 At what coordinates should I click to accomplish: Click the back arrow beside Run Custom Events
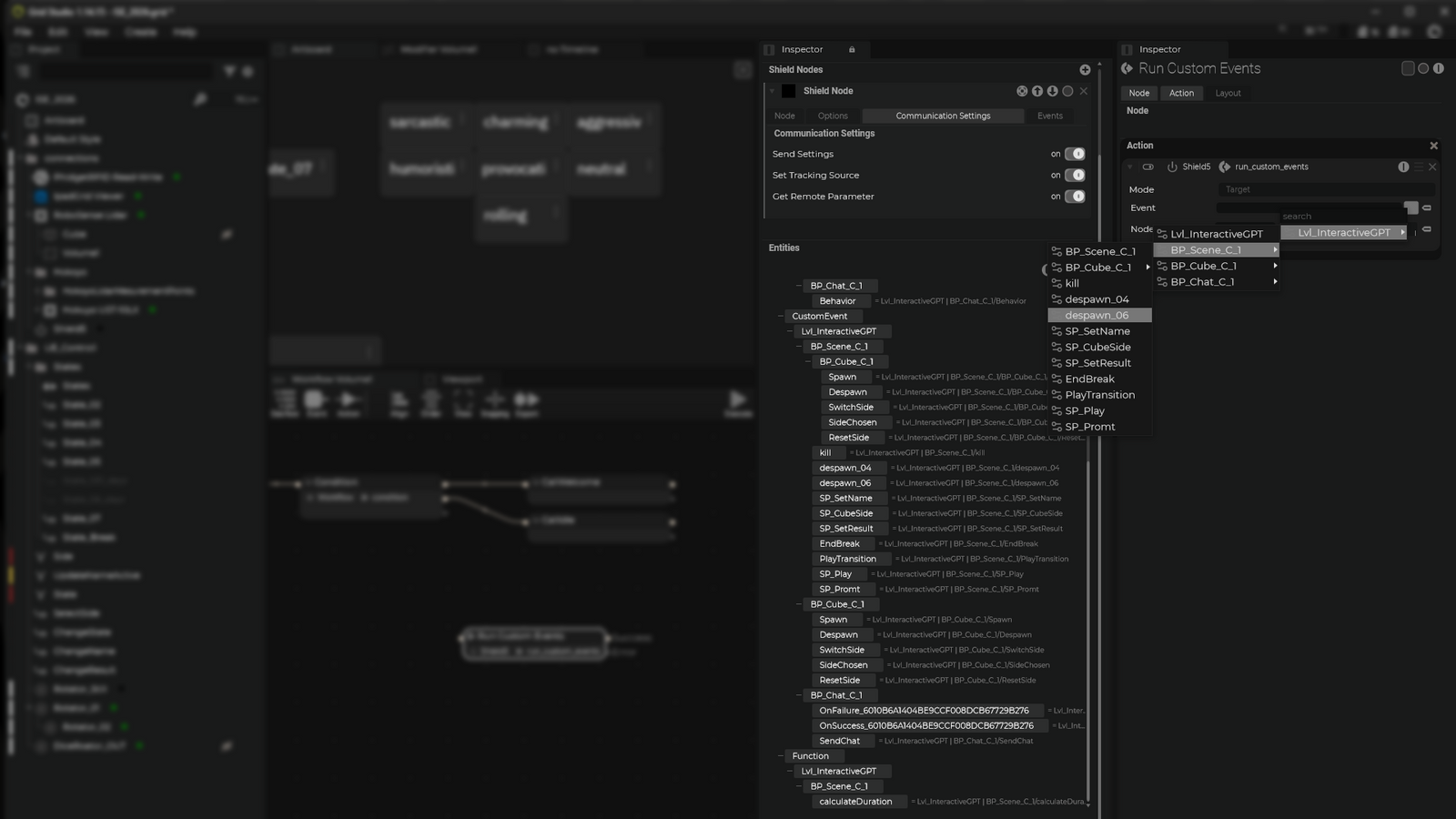tap(1127, 69)
